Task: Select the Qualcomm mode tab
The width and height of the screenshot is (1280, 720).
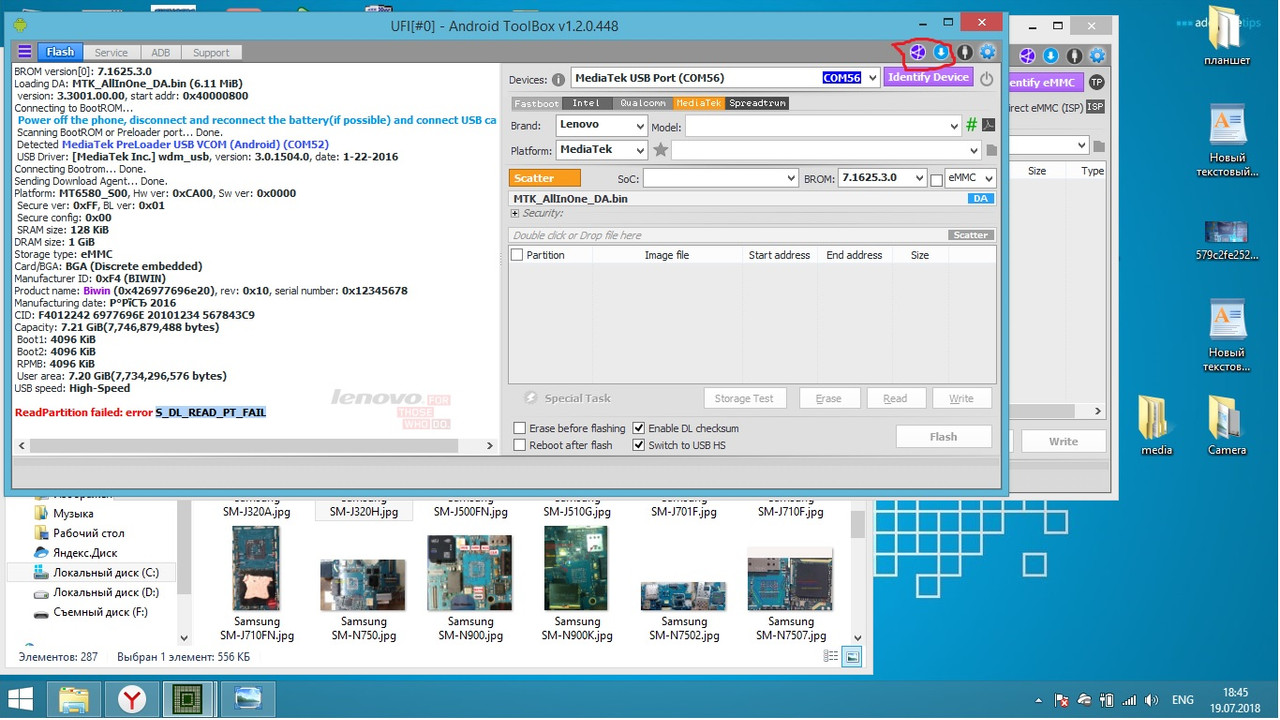Action: click(x=642, y=103)
